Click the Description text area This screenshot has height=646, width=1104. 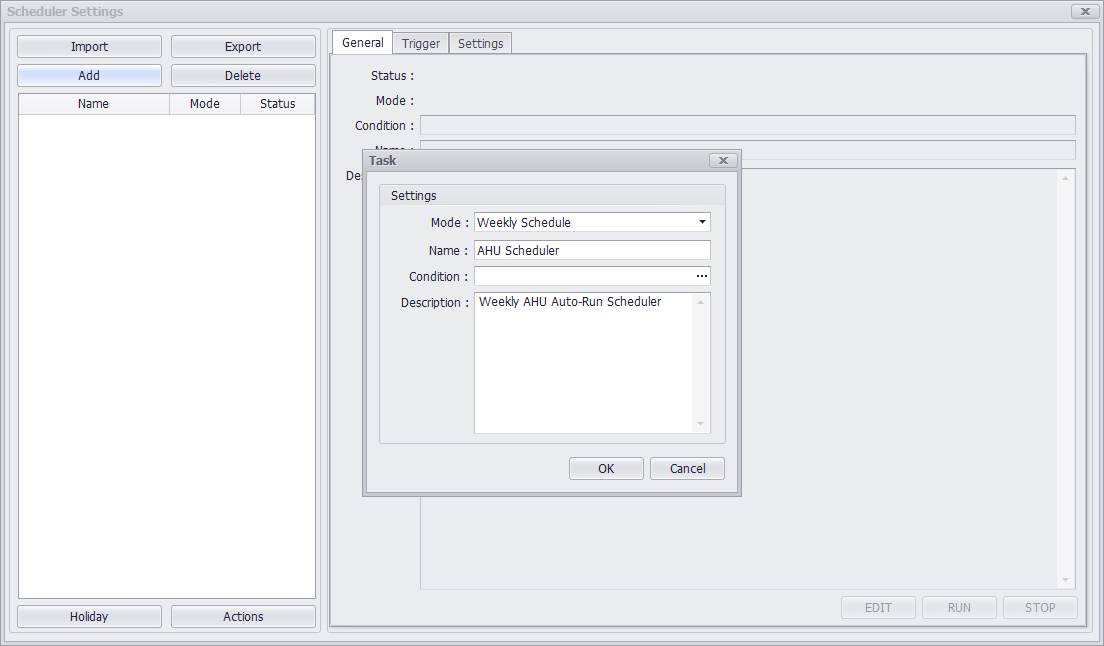[584, 363]
